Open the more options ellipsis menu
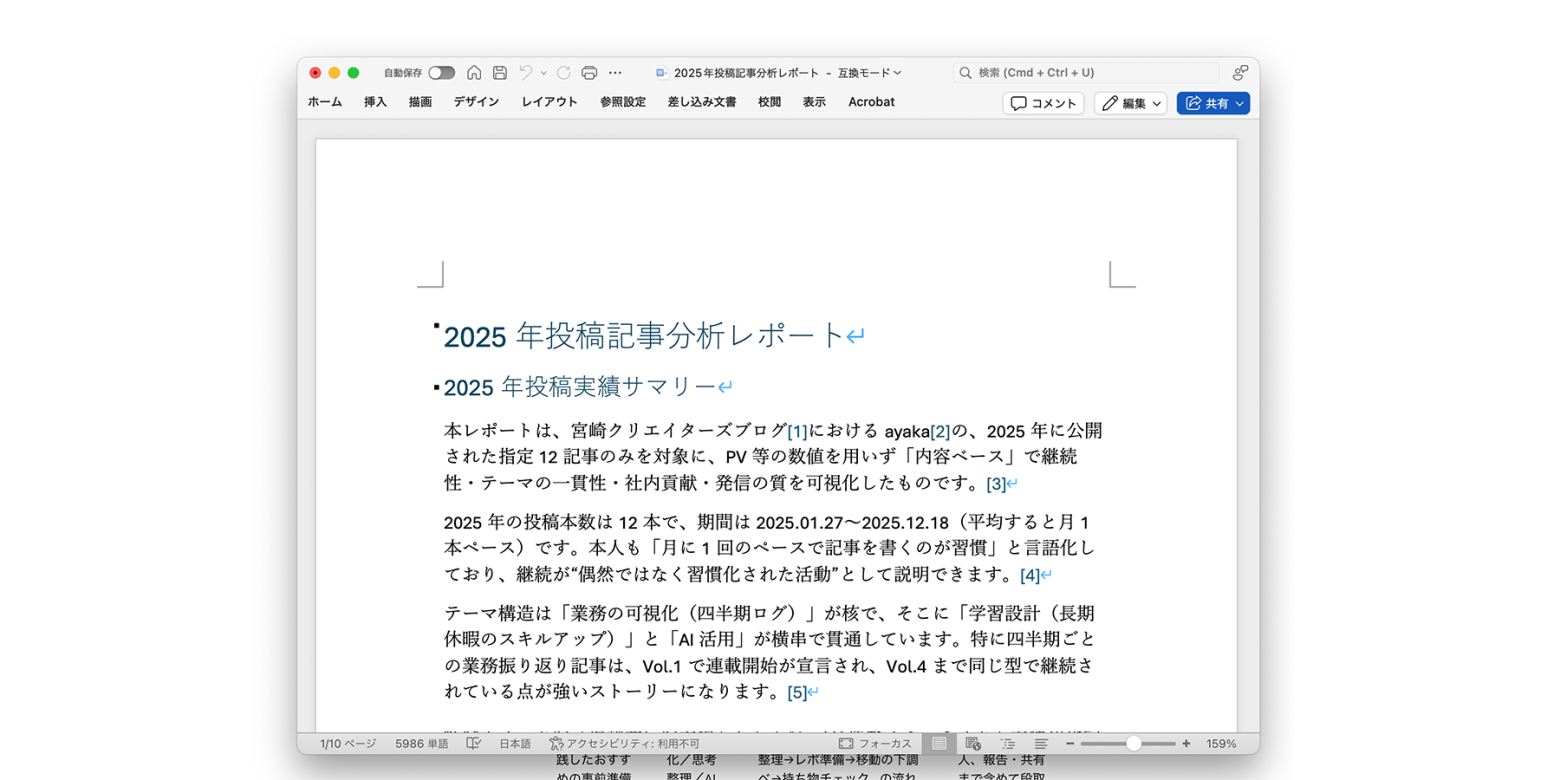Viewport: 1560px width, 780px height. point(615,73)
